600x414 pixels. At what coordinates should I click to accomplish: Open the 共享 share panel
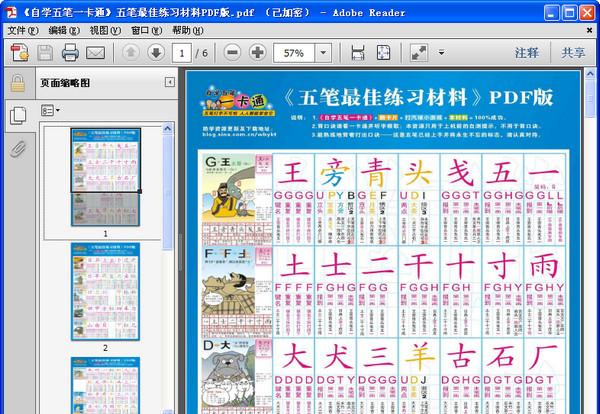[573, 53]
